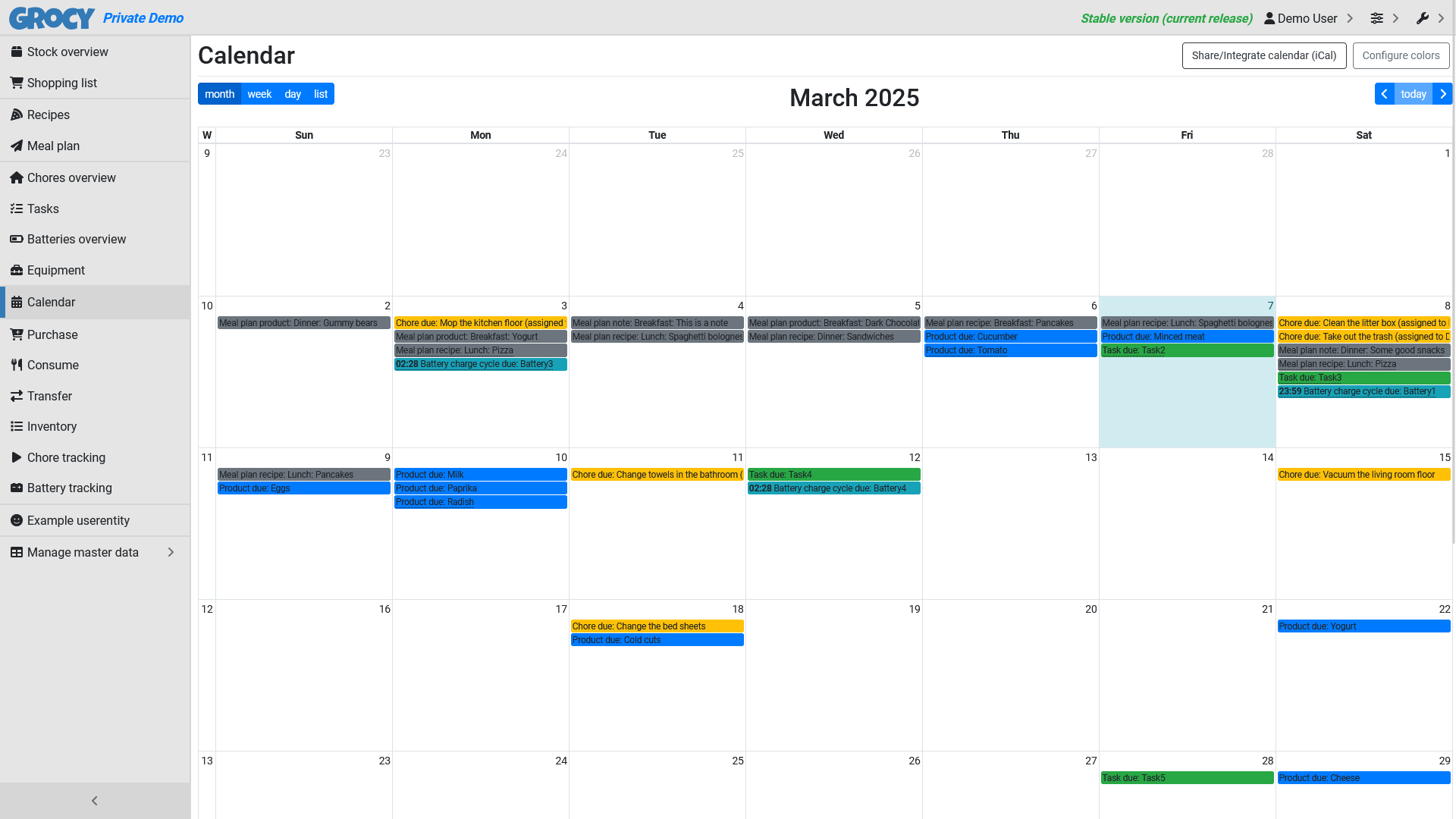Image resolution: width=1456 pixels, height=819 pixels.
Task: Open Product due: Paprika event
Action: pos(481,488)
